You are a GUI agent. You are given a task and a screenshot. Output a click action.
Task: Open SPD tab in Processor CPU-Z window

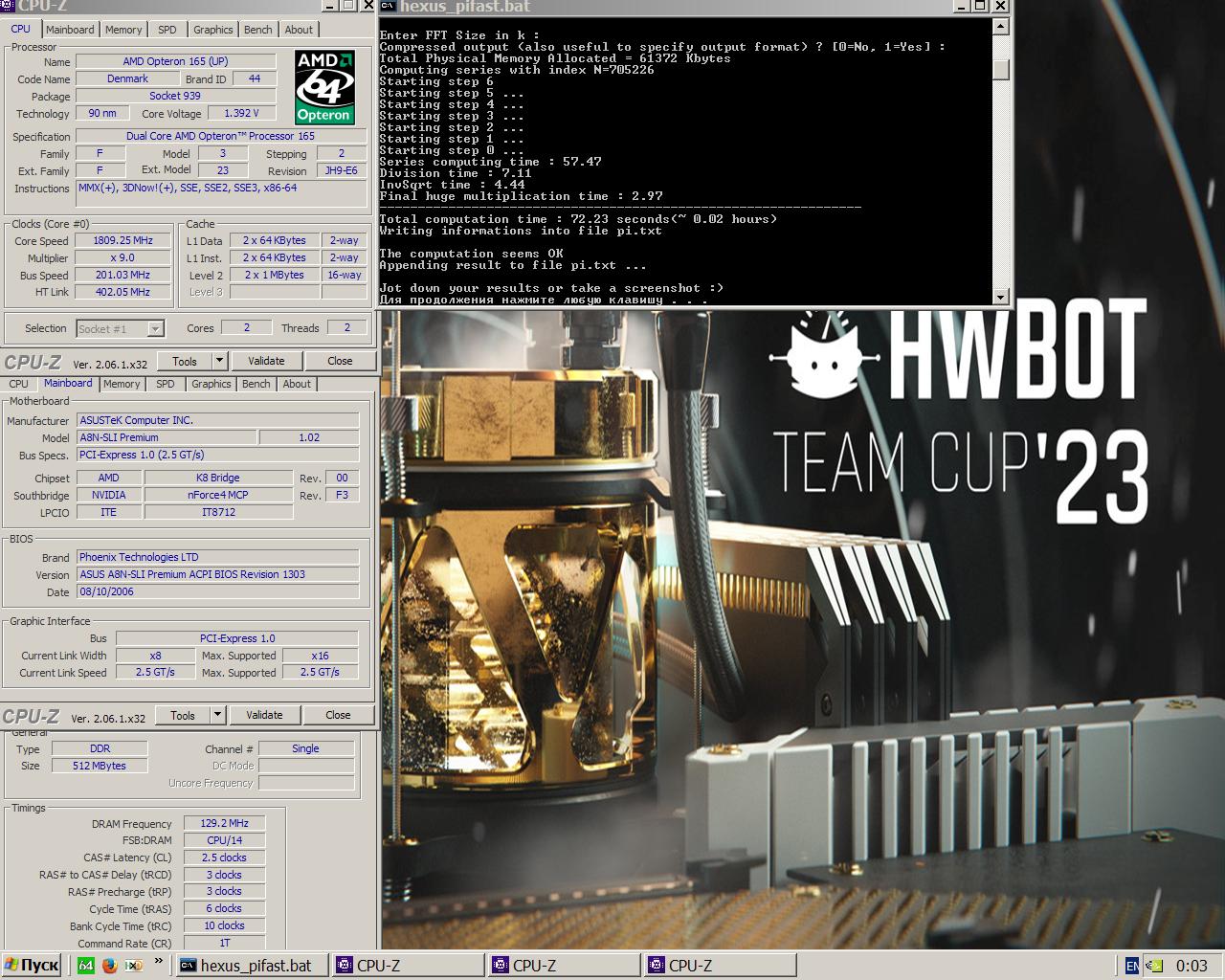click(x=167, y=30)
